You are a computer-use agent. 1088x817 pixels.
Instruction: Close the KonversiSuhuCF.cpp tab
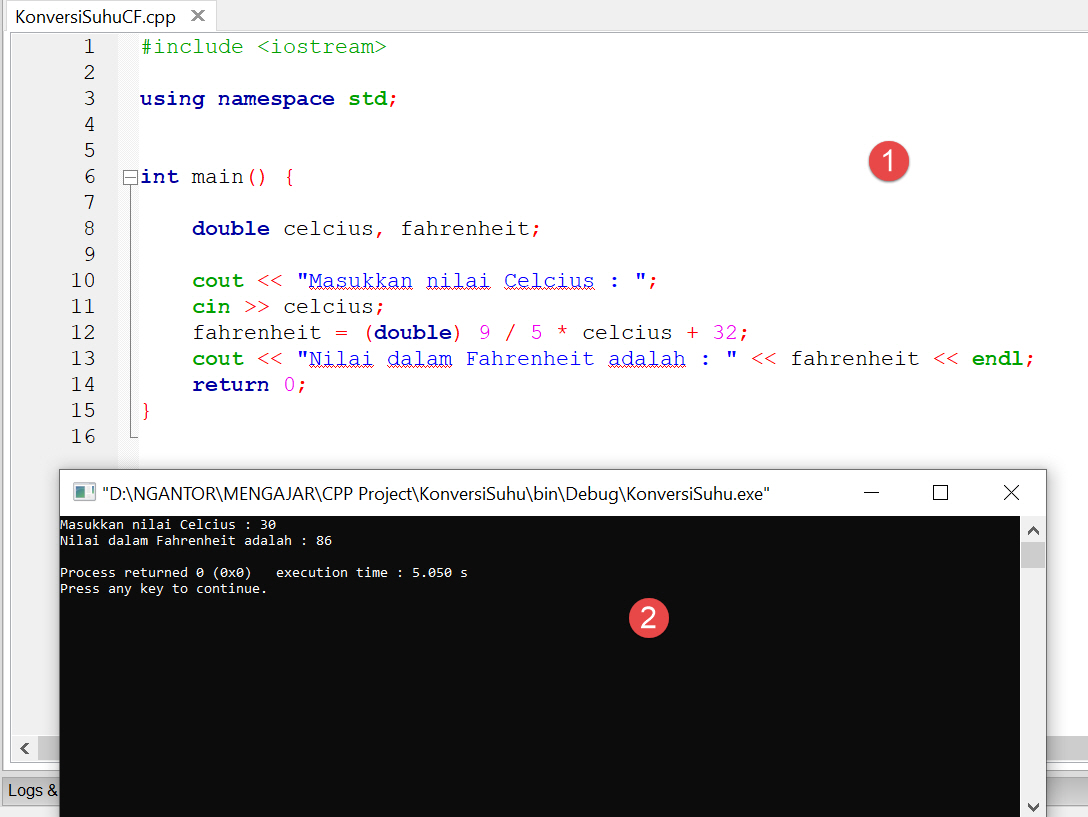[198, 15]
